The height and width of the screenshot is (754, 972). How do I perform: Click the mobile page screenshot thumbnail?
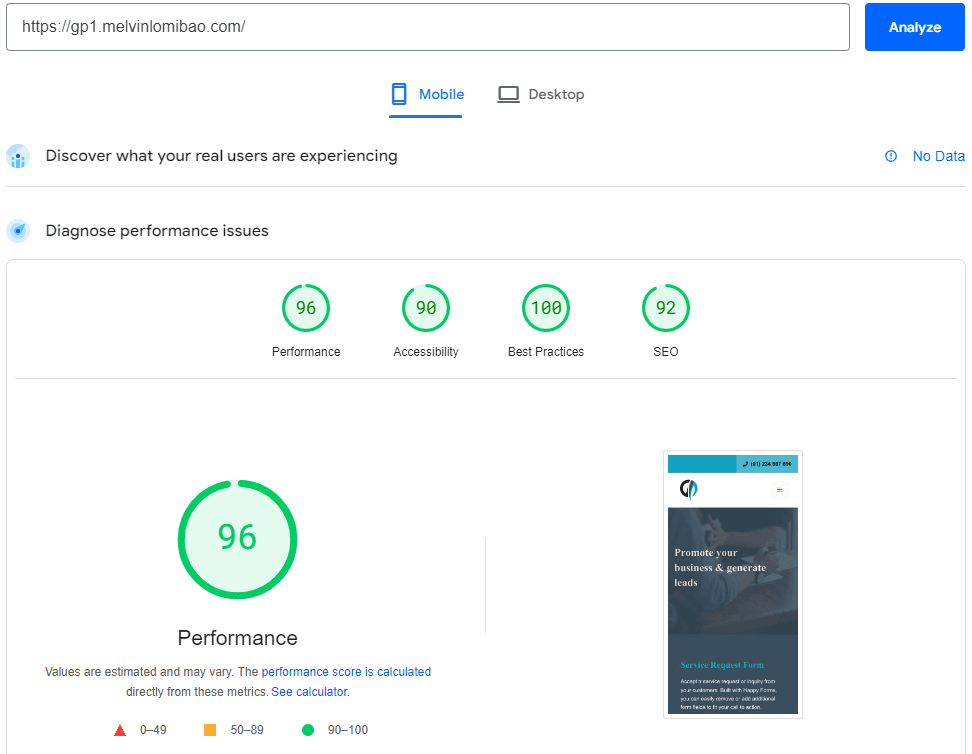click(733, 584)
